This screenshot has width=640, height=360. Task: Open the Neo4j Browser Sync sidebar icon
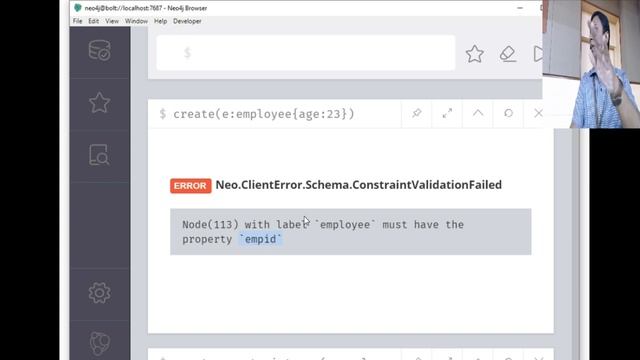click(x=100, y=344)
